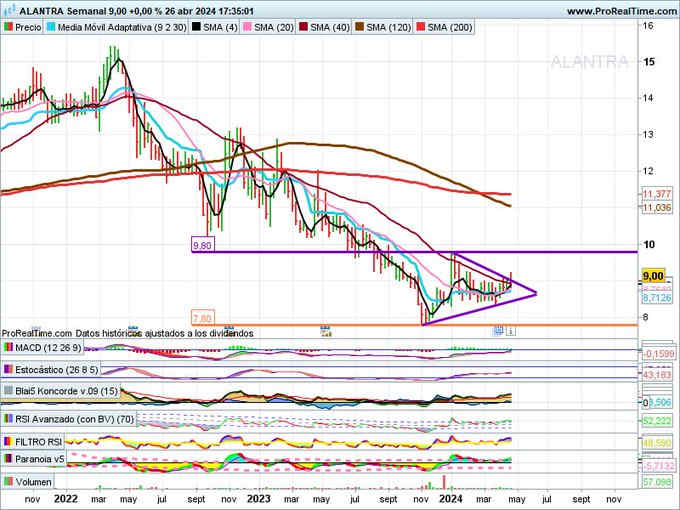The height and width of the screenshot is (510, 680).
Task: Click the Estocástico panel color icon
Action: [8, 369]
